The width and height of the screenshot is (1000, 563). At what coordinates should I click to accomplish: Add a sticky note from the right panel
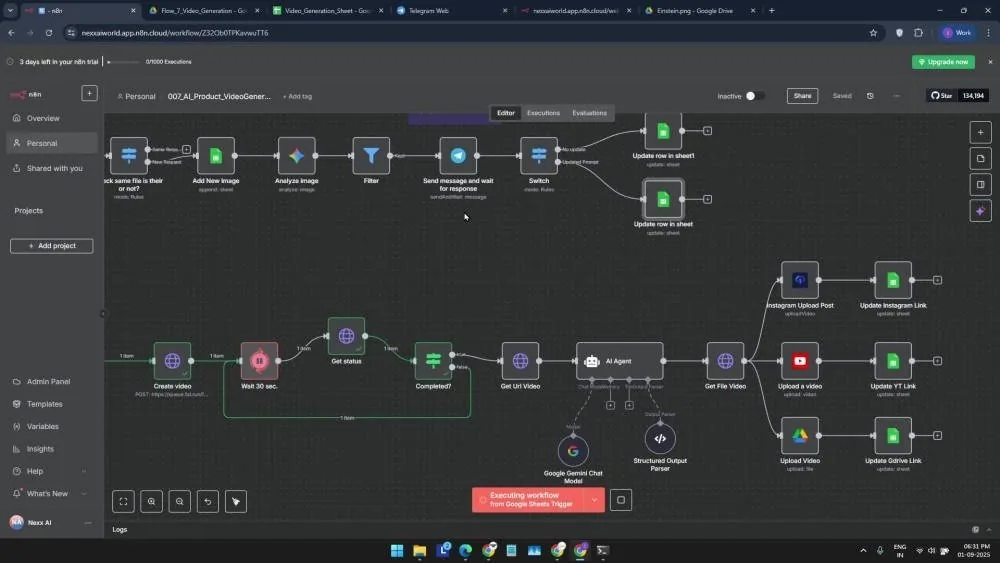[980, 159]
